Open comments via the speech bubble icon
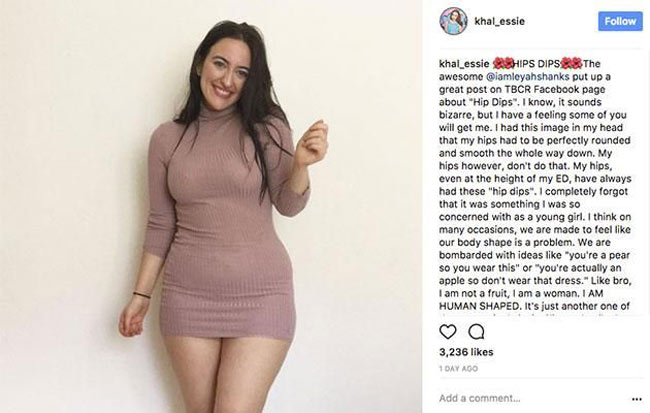 pos(476,332)
